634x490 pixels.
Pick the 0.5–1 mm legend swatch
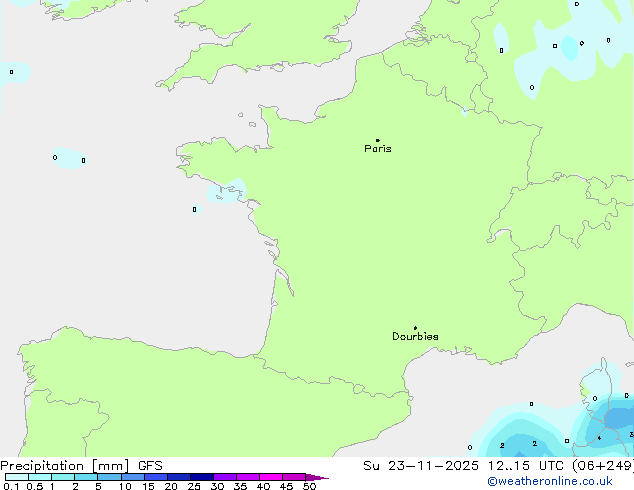pos(40,477)
